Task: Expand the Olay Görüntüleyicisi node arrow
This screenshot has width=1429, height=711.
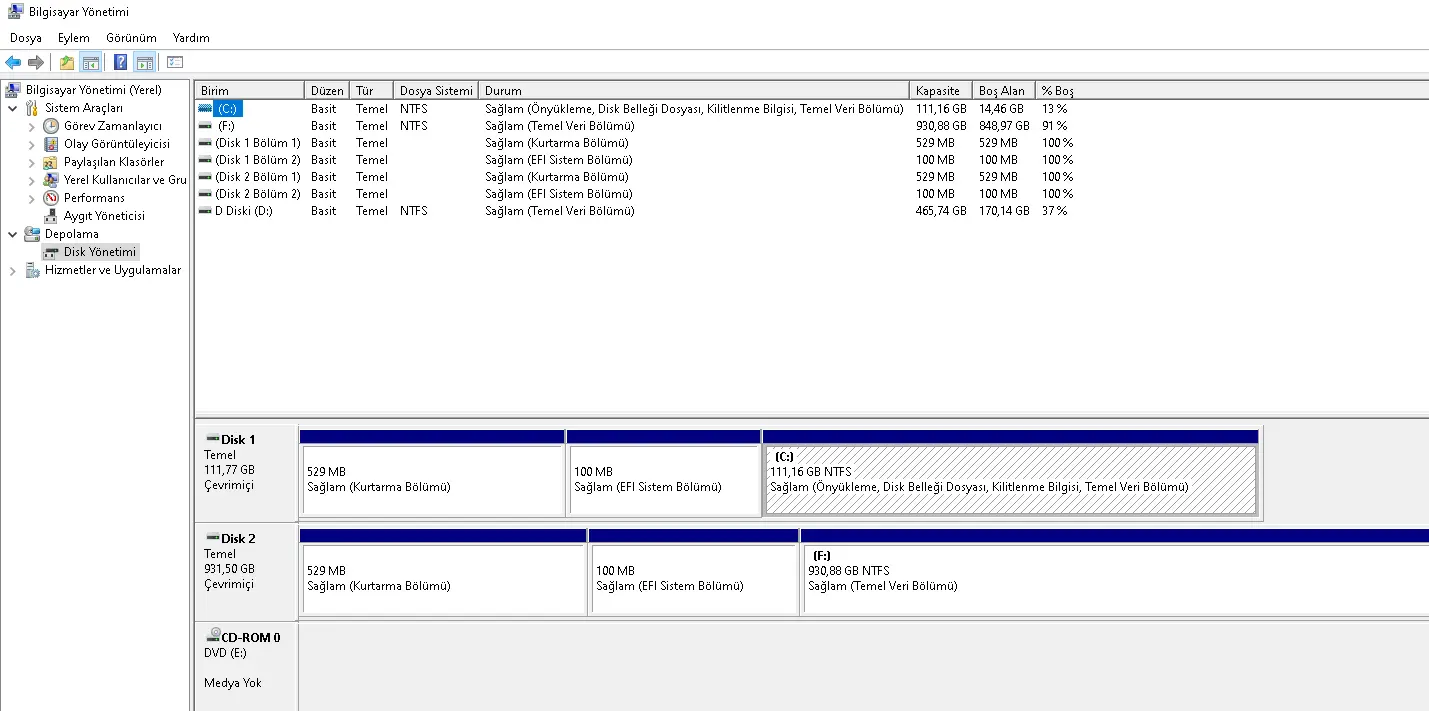Action: [32, 144]
